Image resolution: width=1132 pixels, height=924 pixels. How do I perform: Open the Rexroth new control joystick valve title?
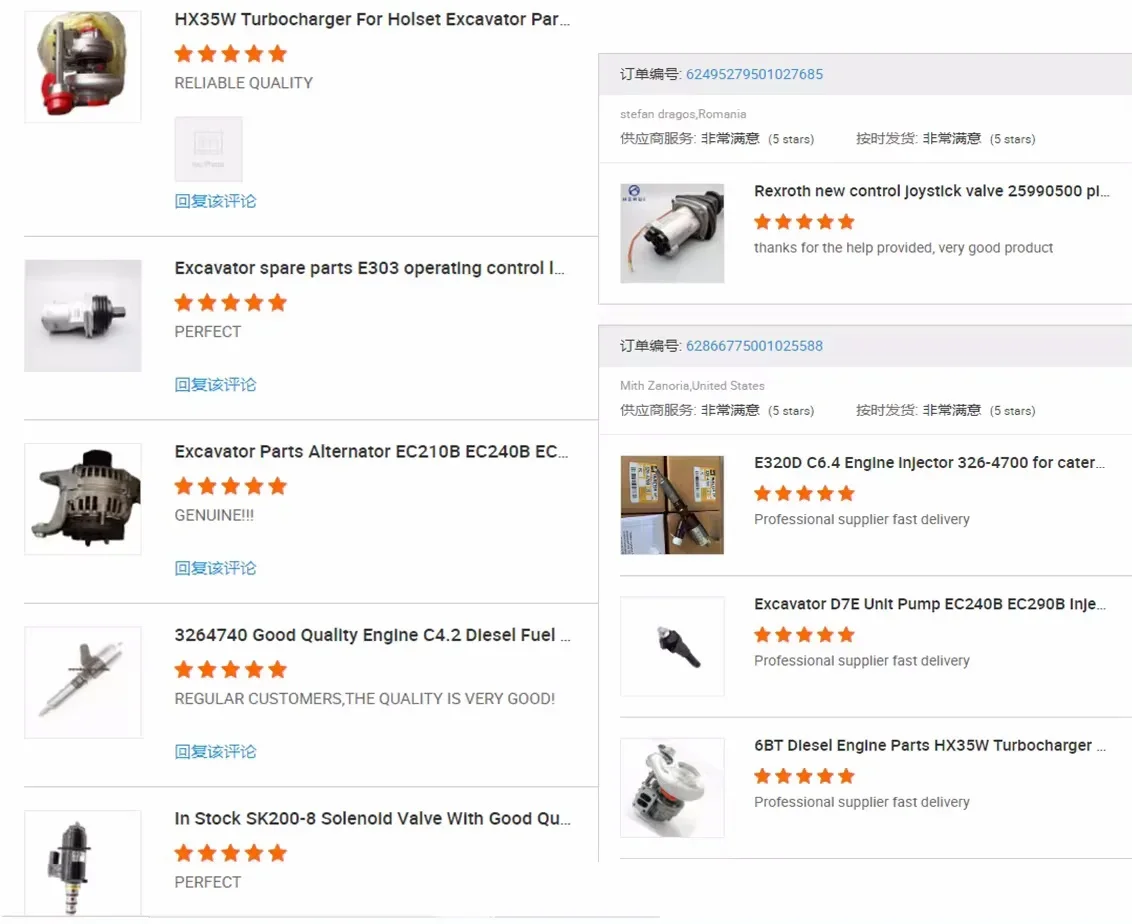pos(931,191)
